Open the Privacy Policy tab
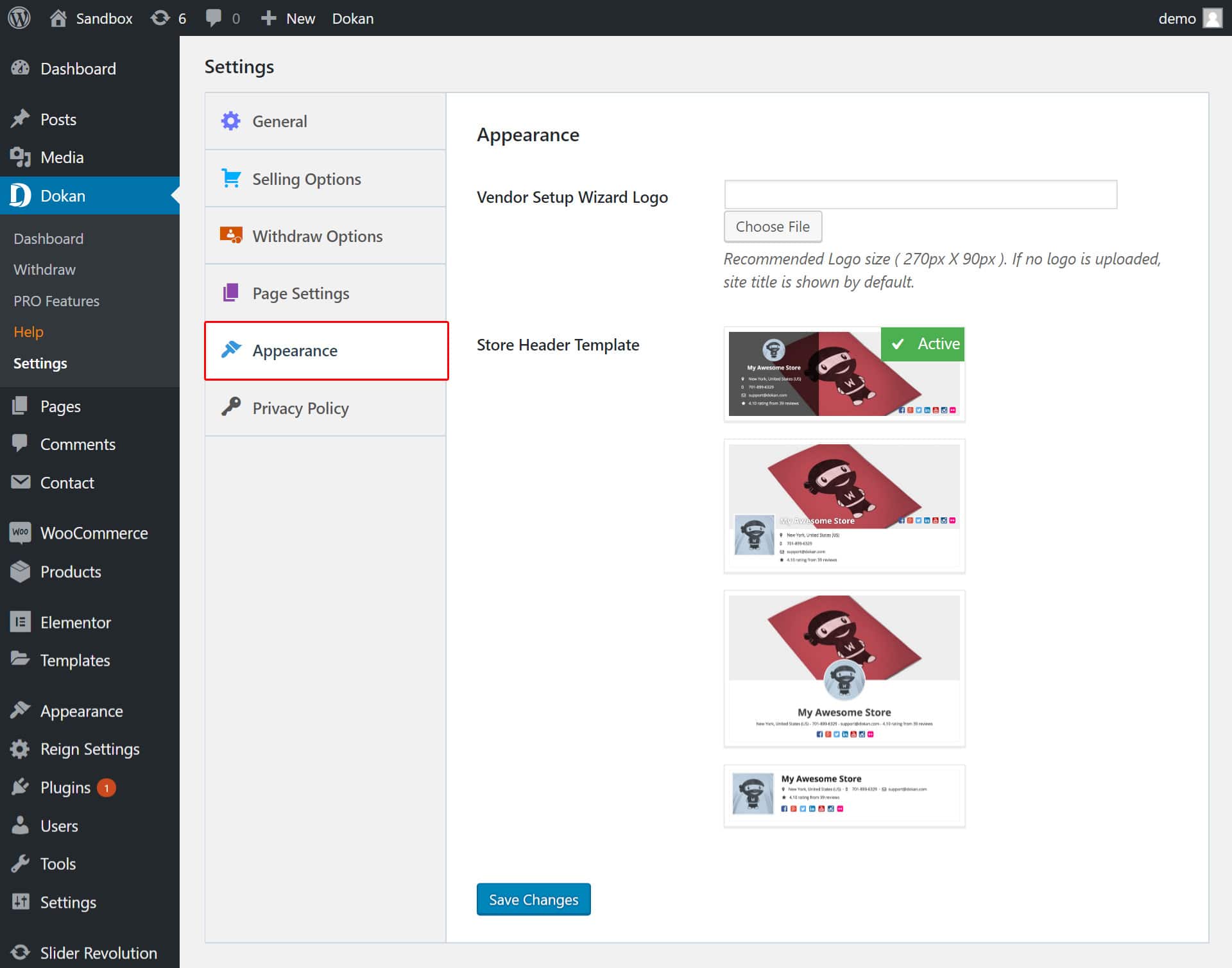The width and height of the screenshot is (1232, 968). click(325, 408)
